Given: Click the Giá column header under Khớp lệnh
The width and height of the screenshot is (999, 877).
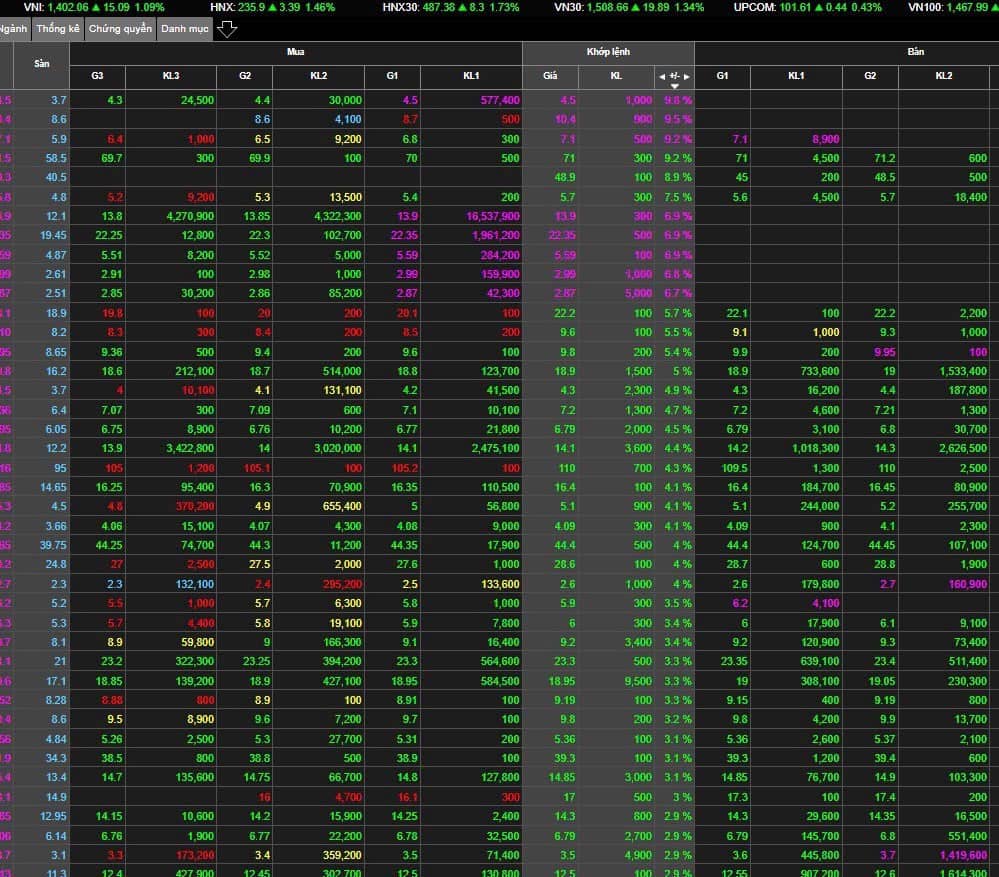Looking at the screenshot, I should pyautogui.click(x=550, y=76).
